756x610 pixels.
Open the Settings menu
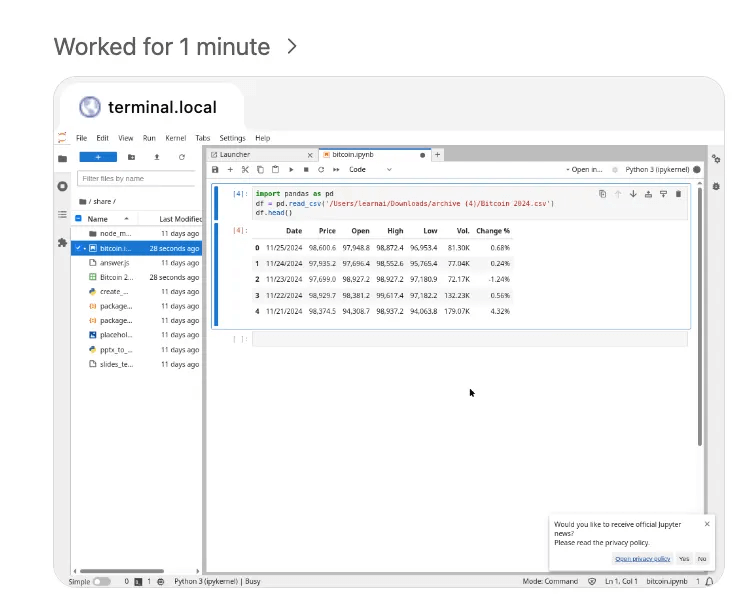point(232,138)
